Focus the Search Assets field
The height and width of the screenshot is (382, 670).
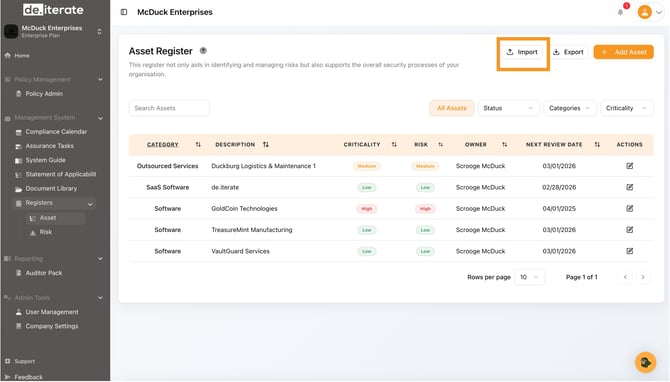[x=169, y=108]
